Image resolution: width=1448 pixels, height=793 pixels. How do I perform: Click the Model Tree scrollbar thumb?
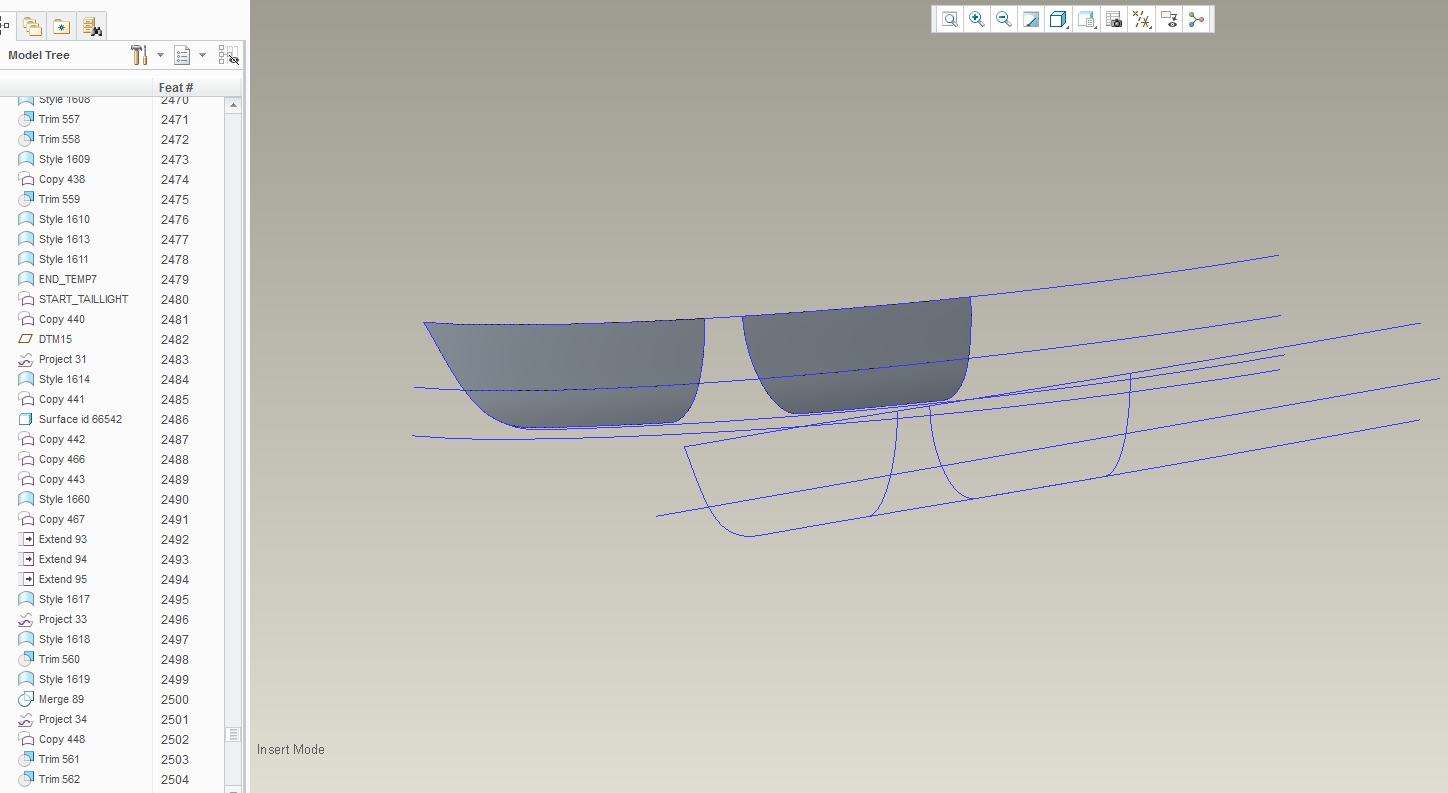pos(233,734)
